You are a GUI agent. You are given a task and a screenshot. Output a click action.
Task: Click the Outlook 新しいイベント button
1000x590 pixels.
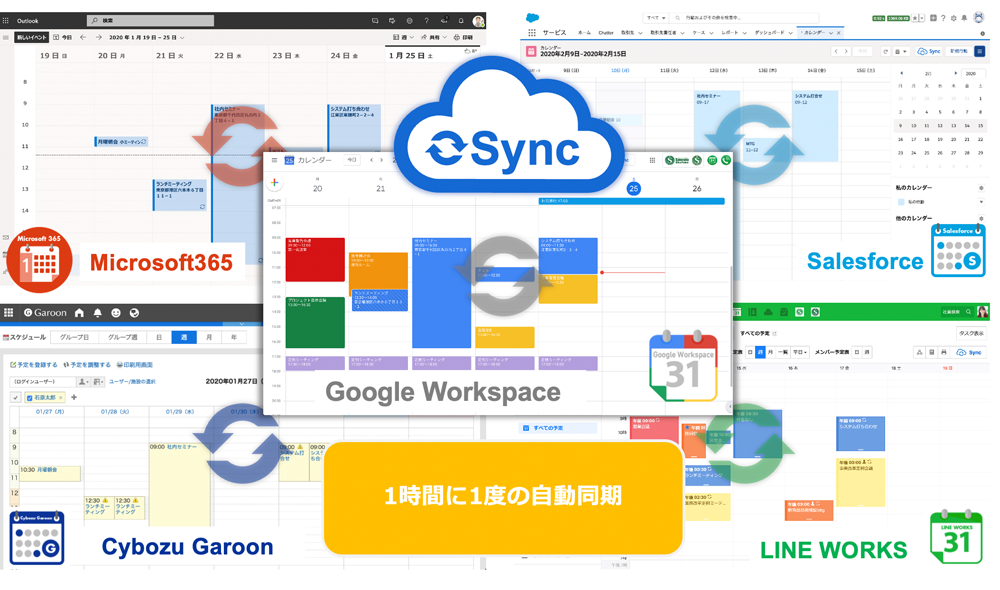click(x=32, y=38)
